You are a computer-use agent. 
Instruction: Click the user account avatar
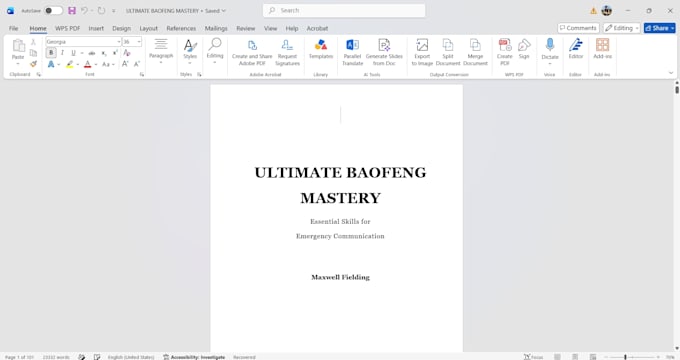[x=607, y=10]
